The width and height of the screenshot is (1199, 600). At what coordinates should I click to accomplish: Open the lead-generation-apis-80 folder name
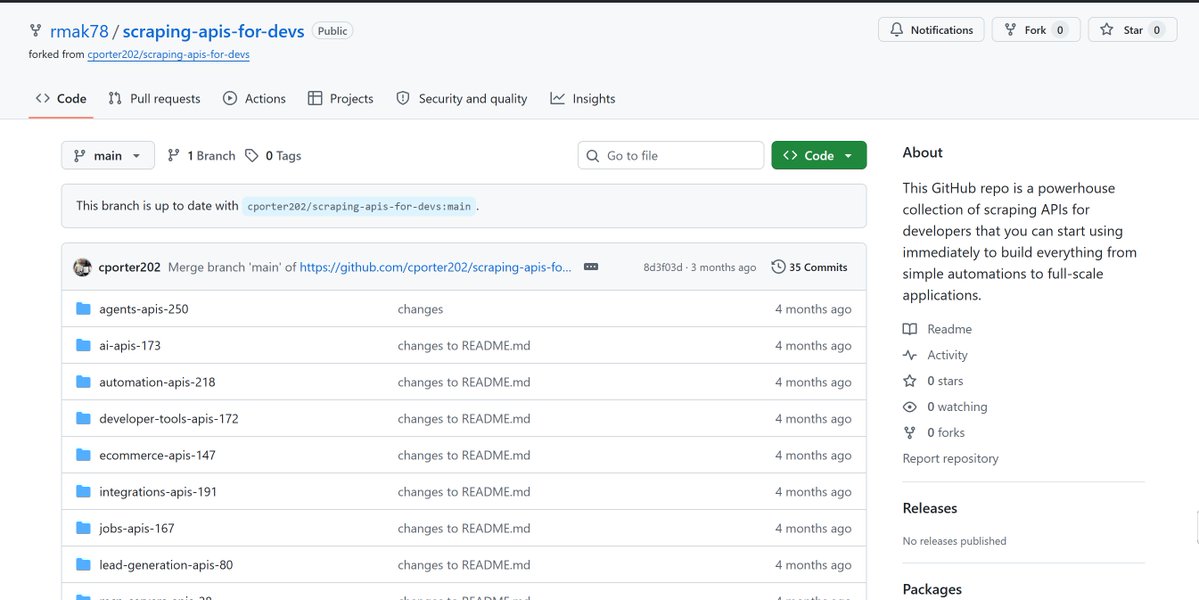166,565
